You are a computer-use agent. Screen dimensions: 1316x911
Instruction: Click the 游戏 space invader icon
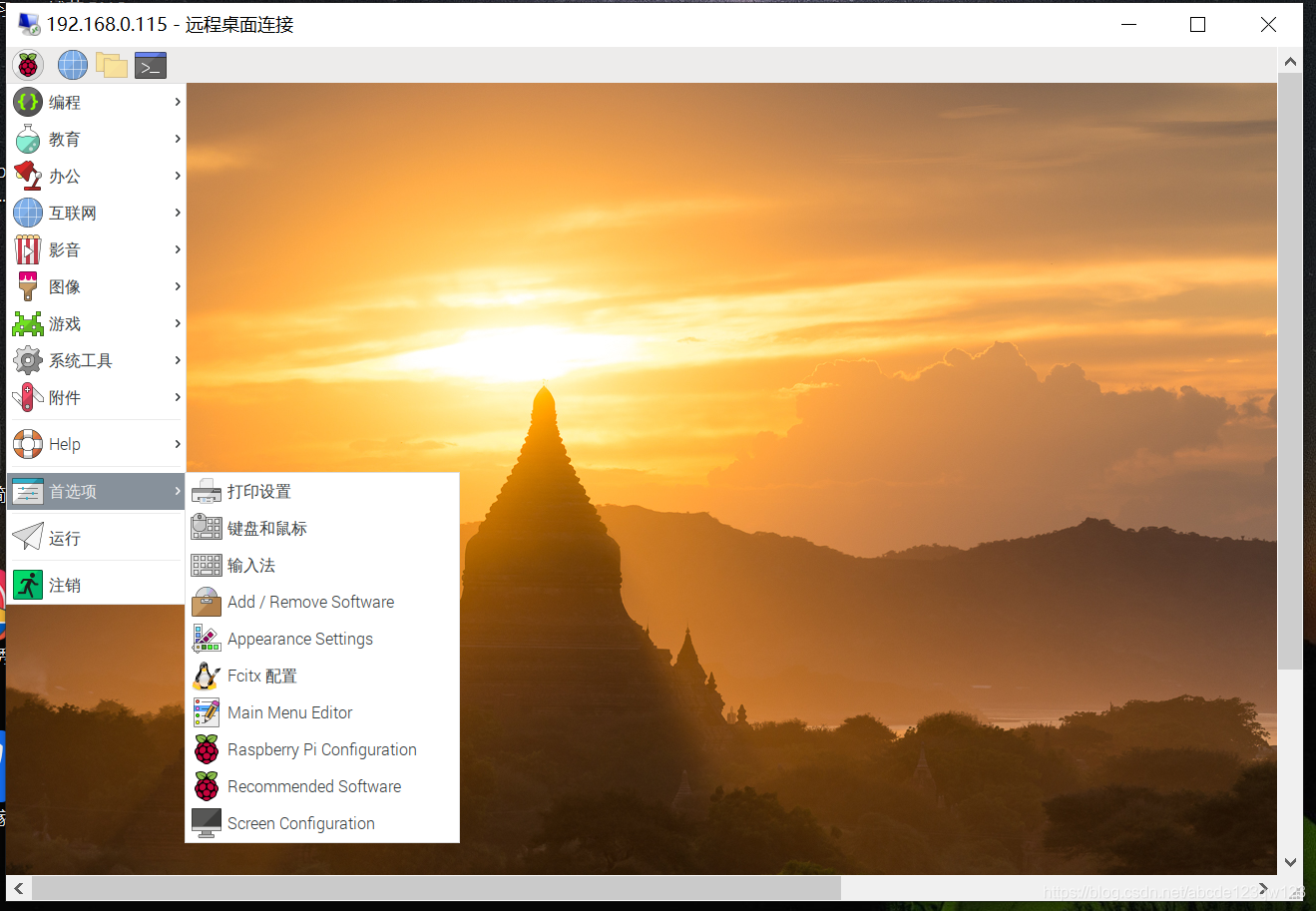click(x=28, y=323)
